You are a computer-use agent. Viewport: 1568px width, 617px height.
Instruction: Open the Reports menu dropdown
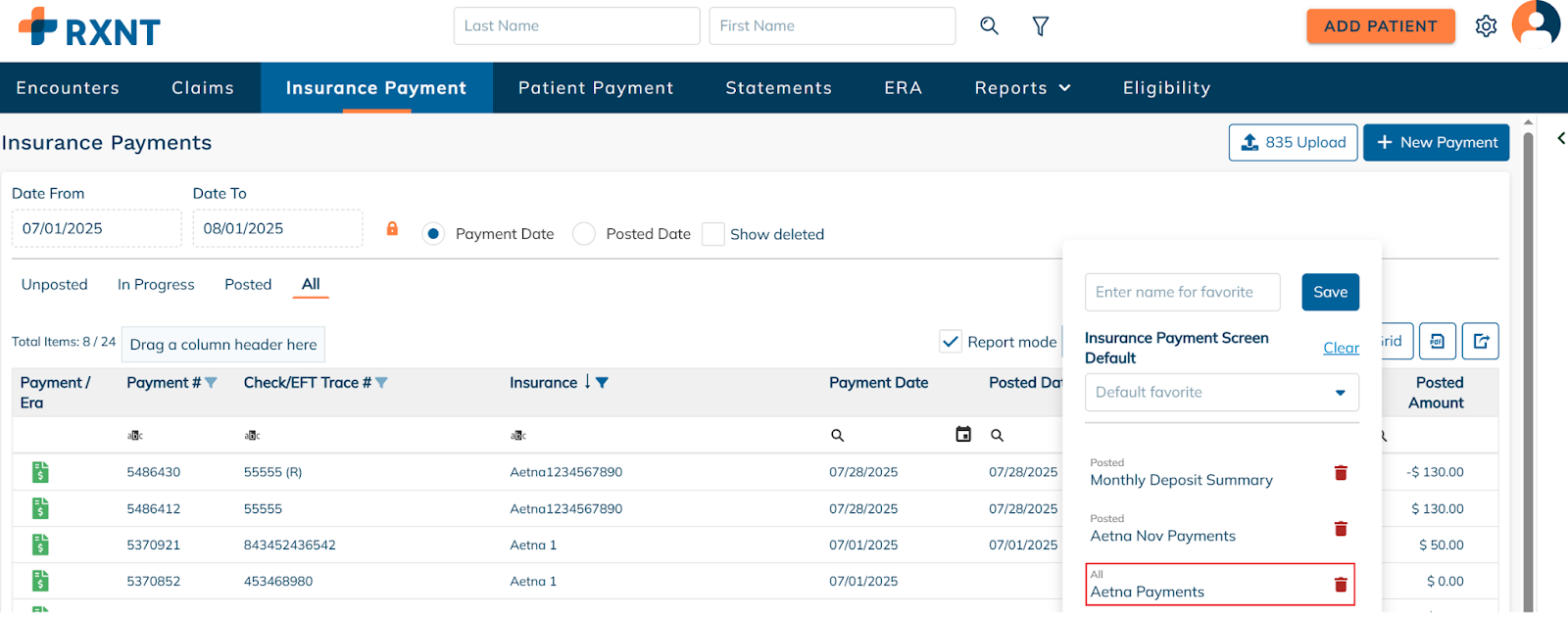pyautogui.click(x=1022, y=88)
